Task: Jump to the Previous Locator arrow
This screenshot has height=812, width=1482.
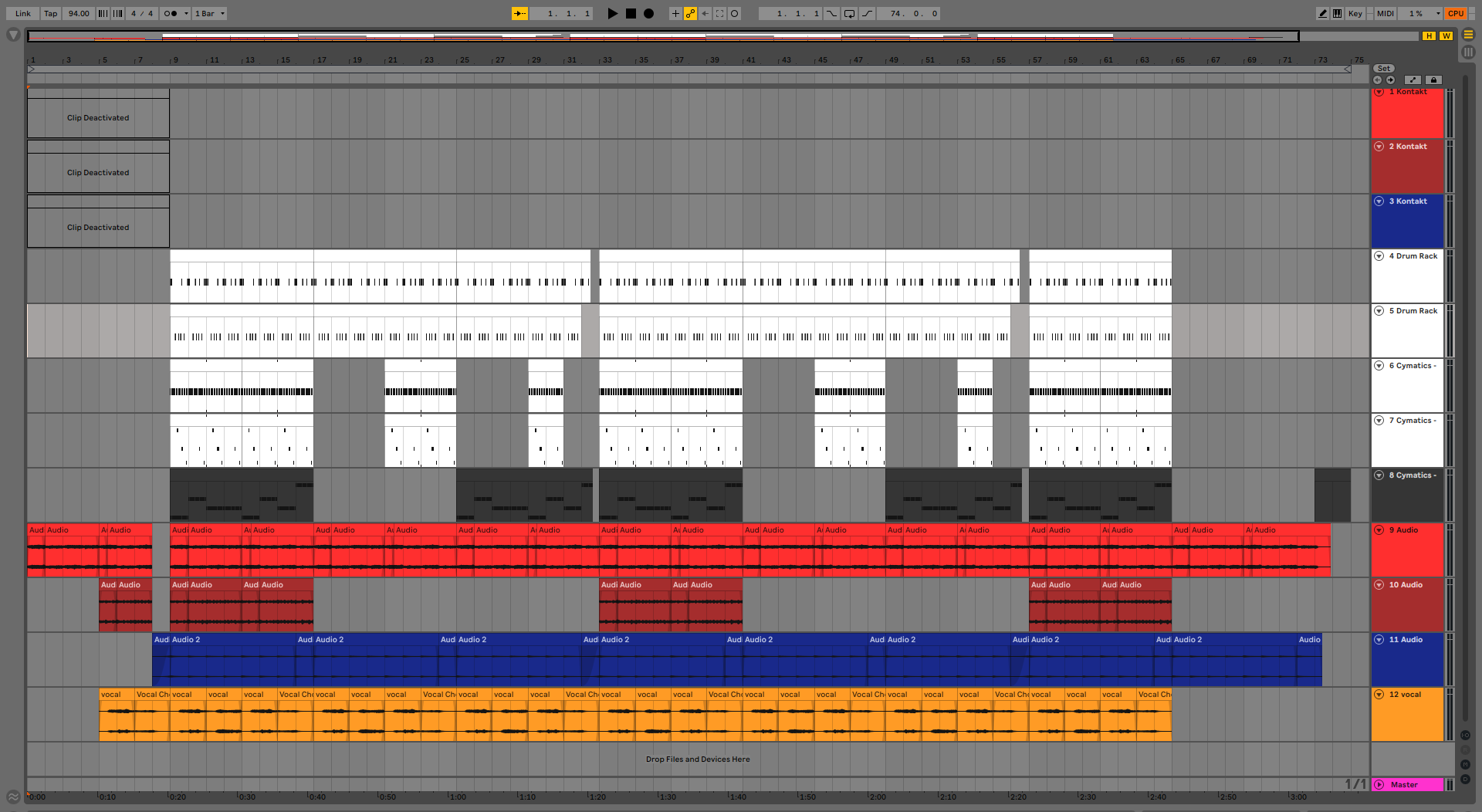Action: coord(1377,80)
